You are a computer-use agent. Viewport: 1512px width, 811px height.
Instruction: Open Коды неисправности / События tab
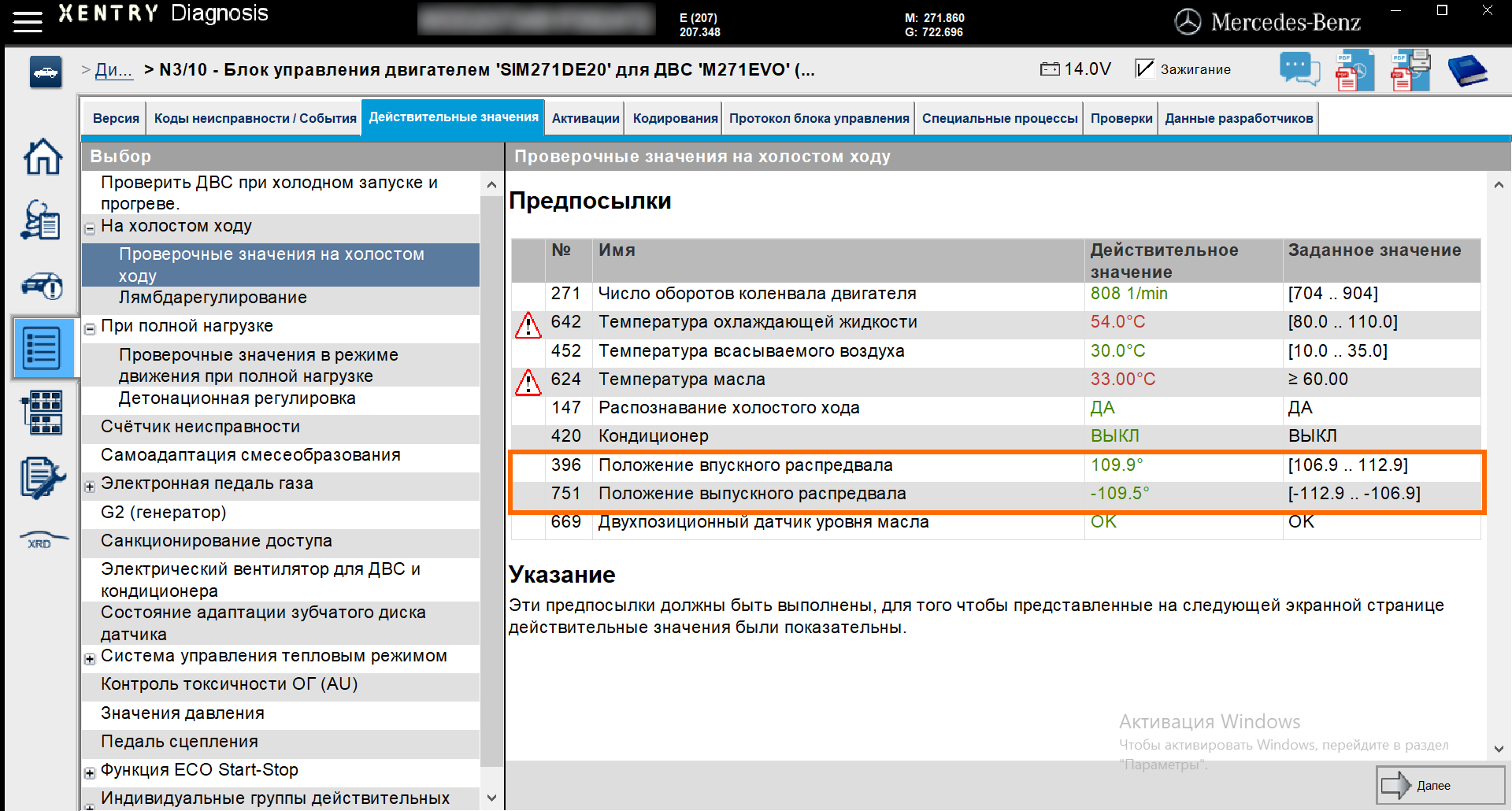coord(255,118)
